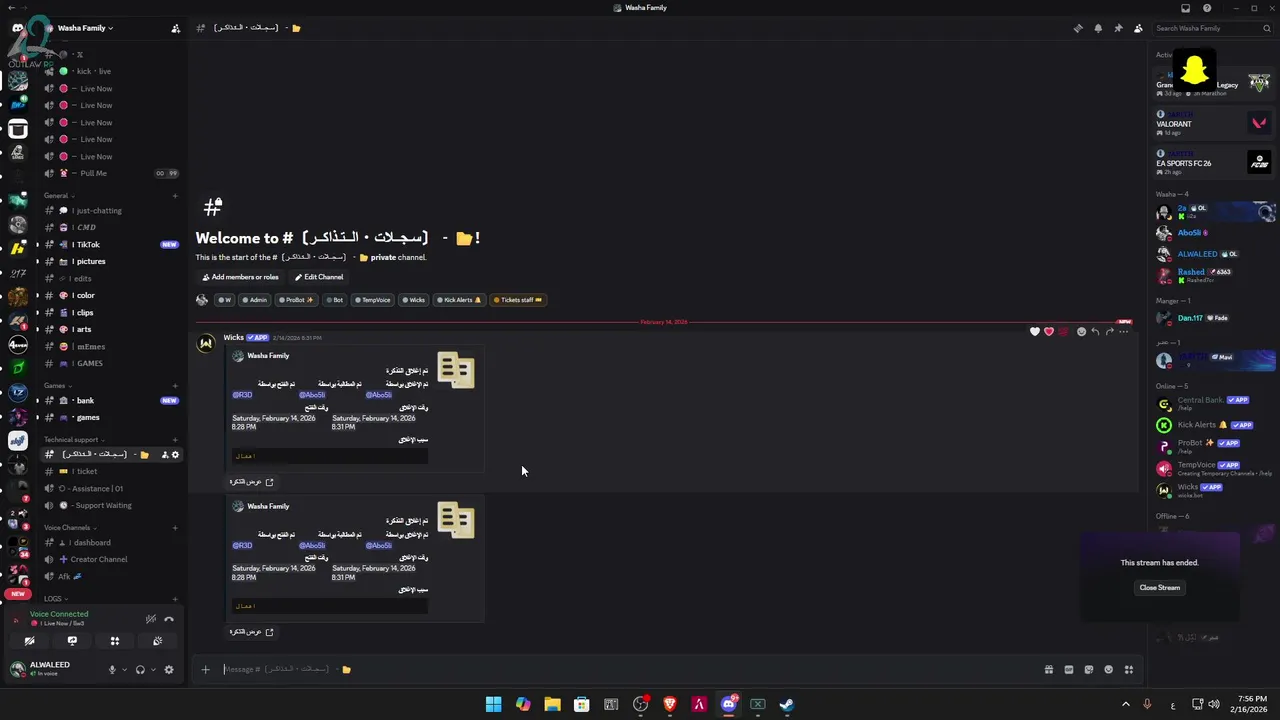This screenshot has width=1280, height=720.
Task: Open the just-chatting channel
Action: coord(110,211)
